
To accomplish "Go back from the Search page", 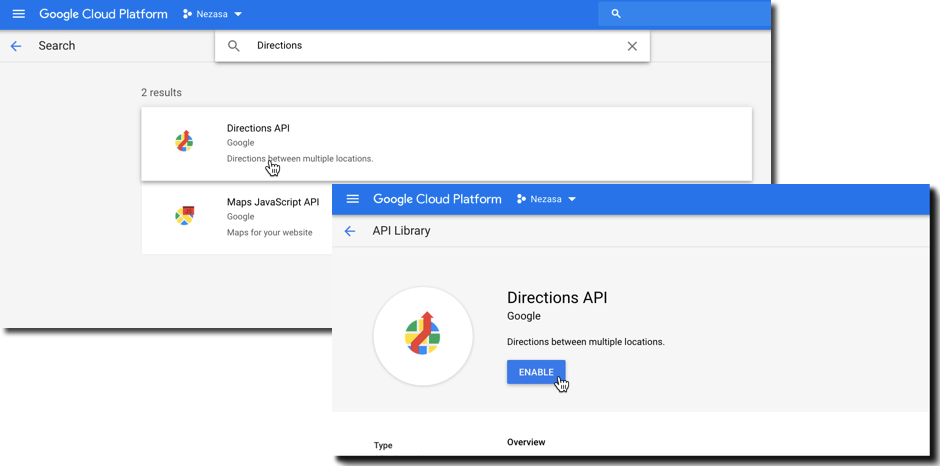I will 16,46.
